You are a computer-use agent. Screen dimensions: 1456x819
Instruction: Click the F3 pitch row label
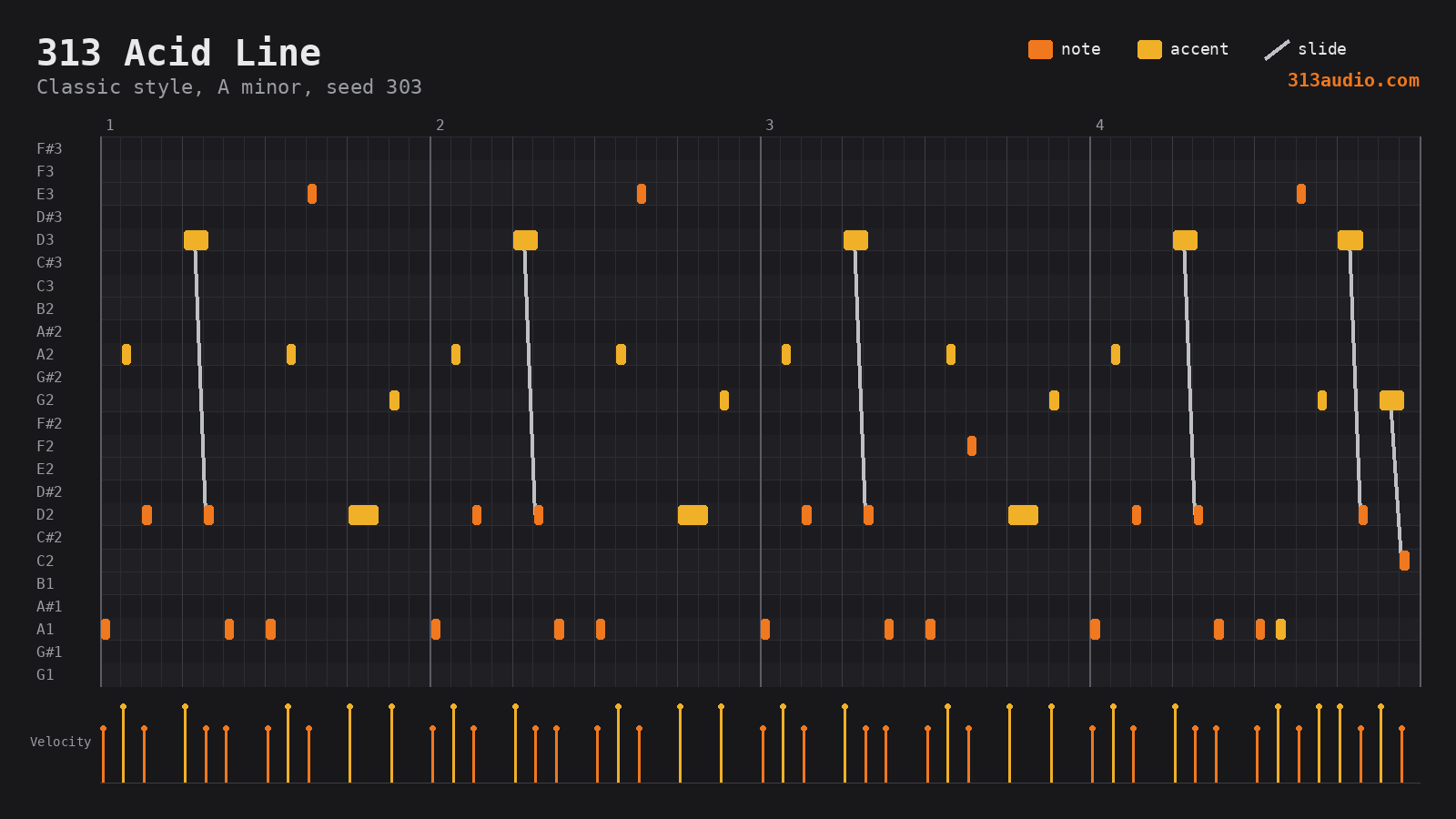coord(45,171)
